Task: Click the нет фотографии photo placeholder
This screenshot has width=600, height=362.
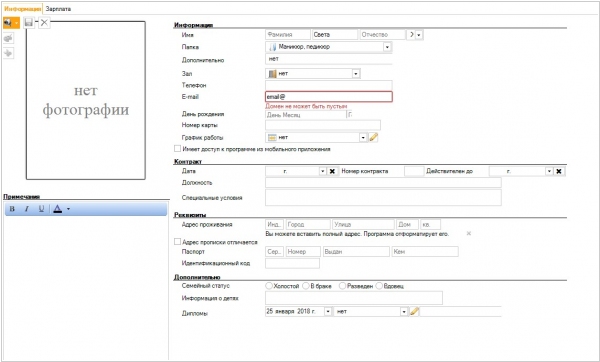Action: coord(86,100)
